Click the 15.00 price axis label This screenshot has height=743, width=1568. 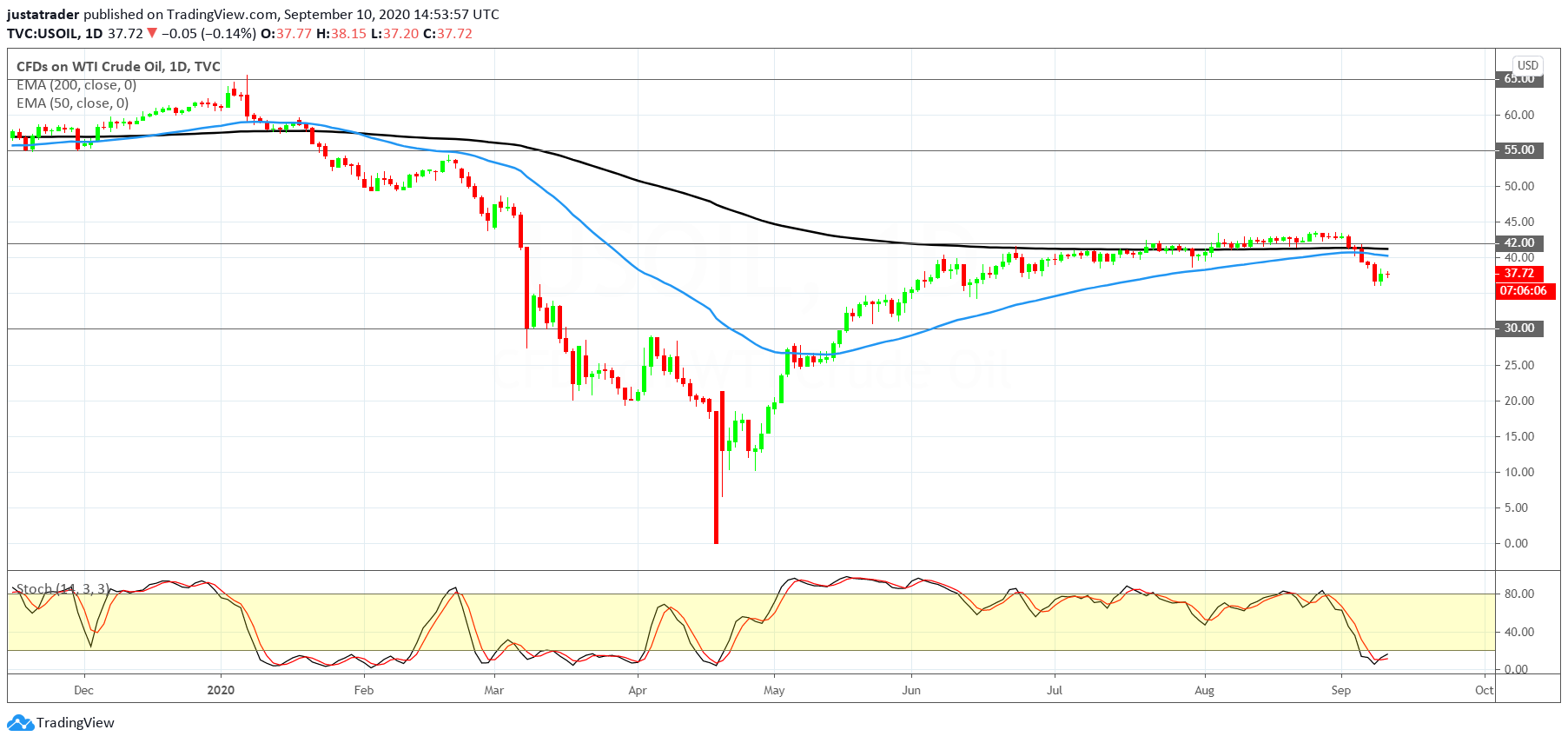tap(1519, 436)
